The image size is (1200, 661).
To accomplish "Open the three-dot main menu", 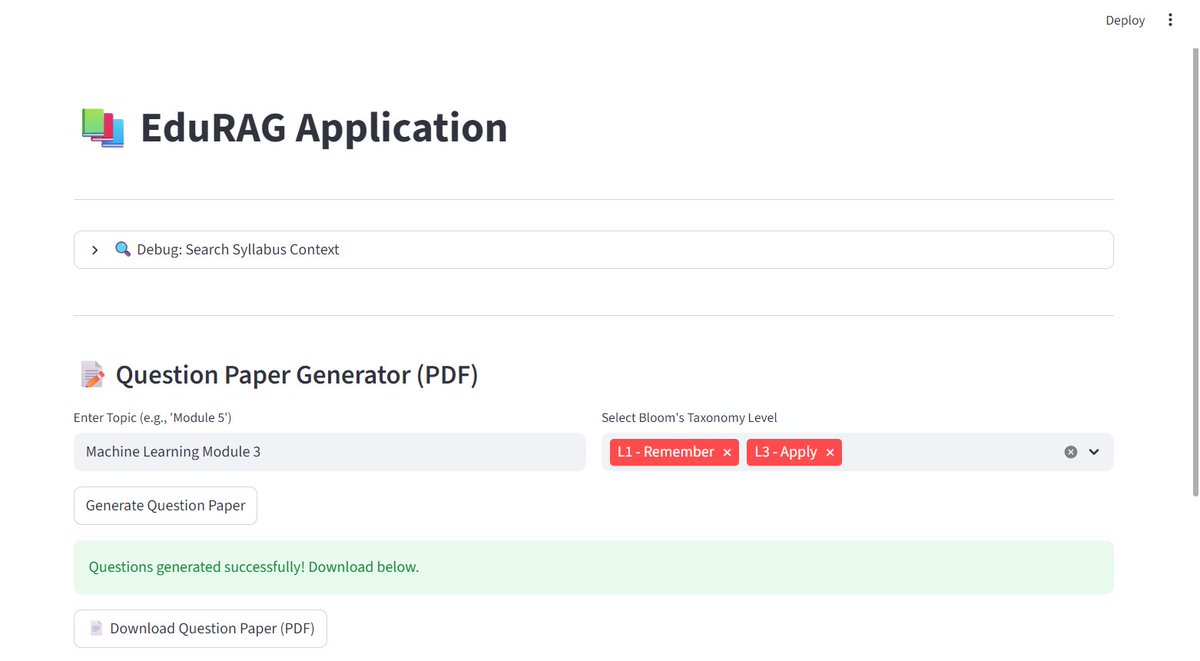I will pos(1170,20).
